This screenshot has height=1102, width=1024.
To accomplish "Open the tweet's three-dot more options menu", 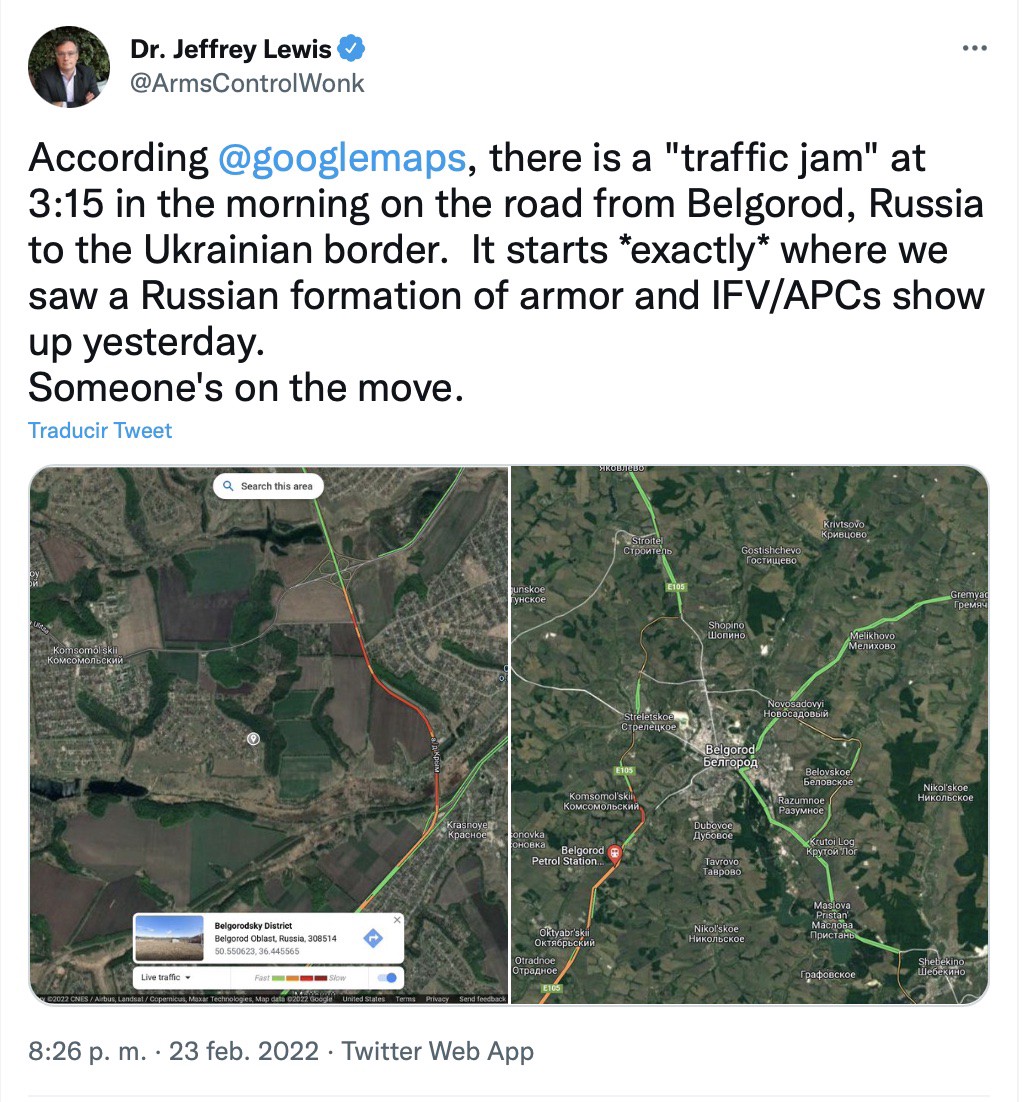I will click(x=975, y=48).
